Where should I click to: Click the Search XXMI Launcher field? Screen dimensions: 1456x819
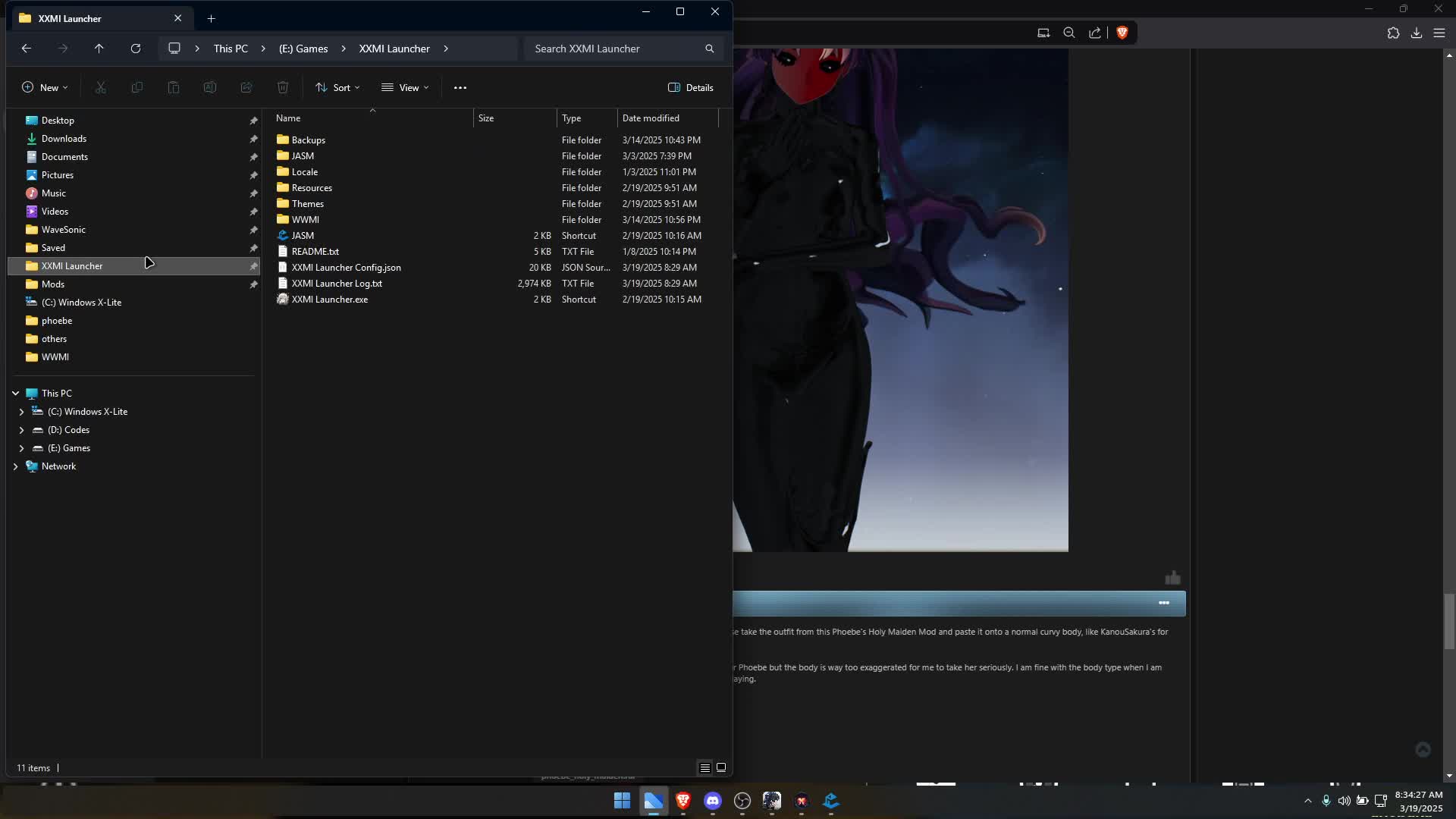click(614, 49)
